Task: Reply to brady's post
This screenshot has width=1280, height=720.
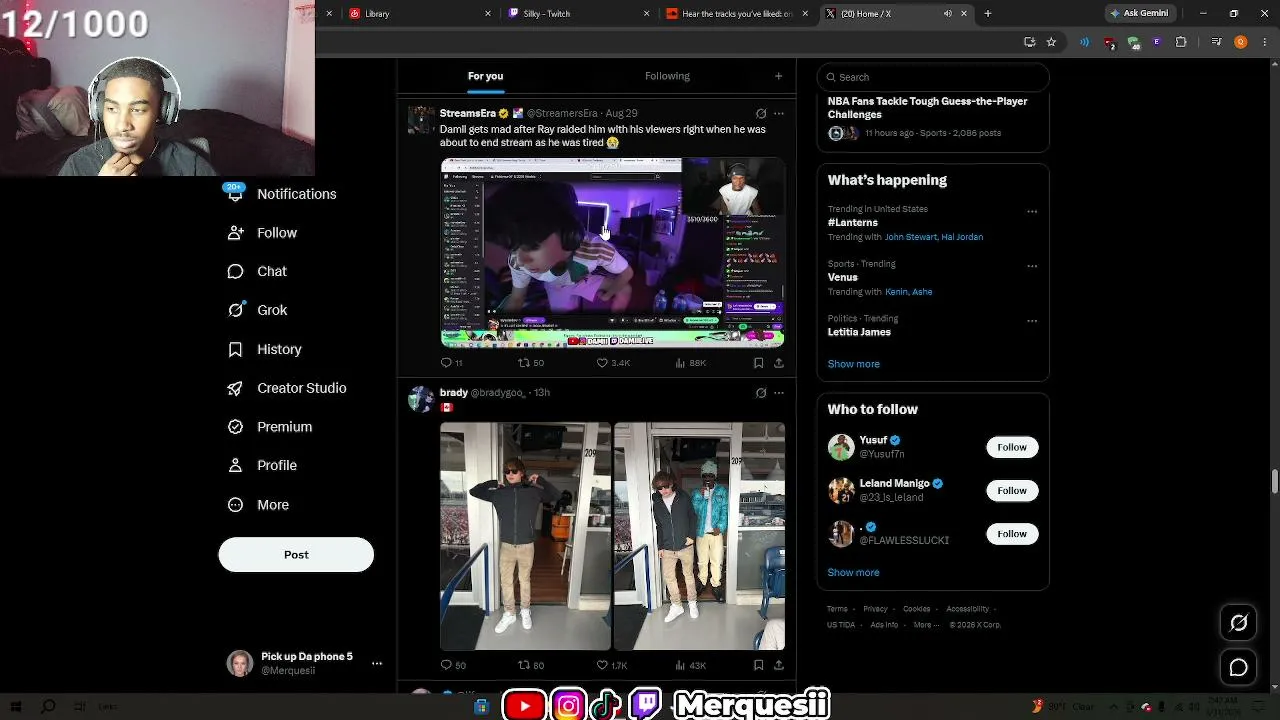Action: [447, 665]
